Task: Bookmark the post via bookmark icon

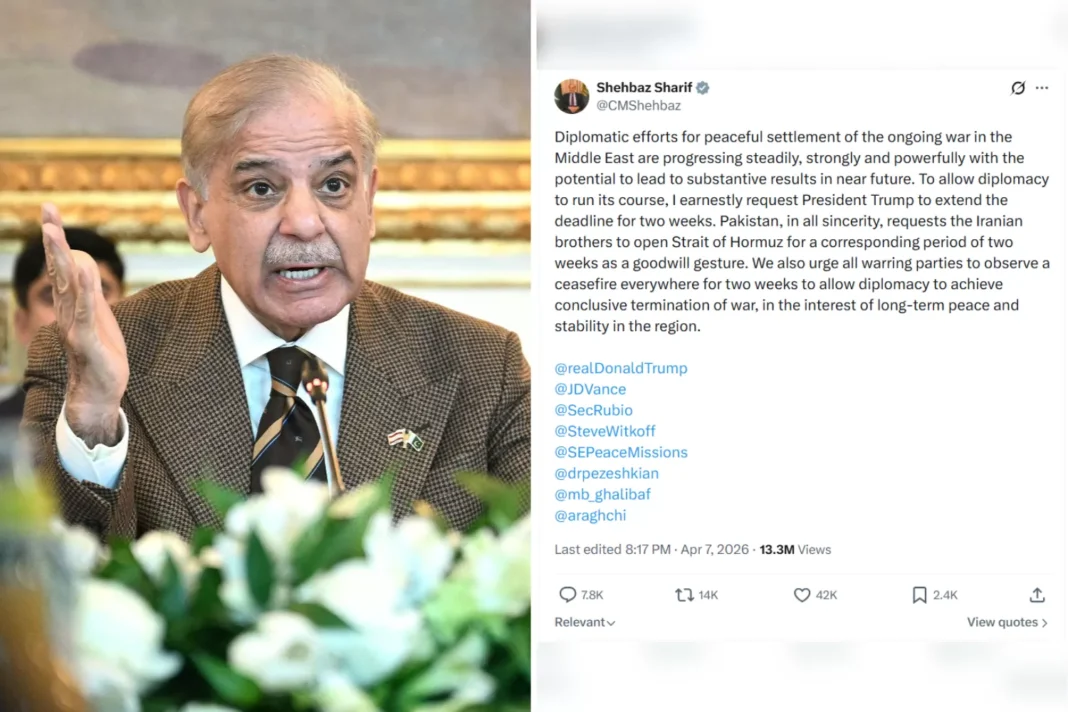Action: 920,595
